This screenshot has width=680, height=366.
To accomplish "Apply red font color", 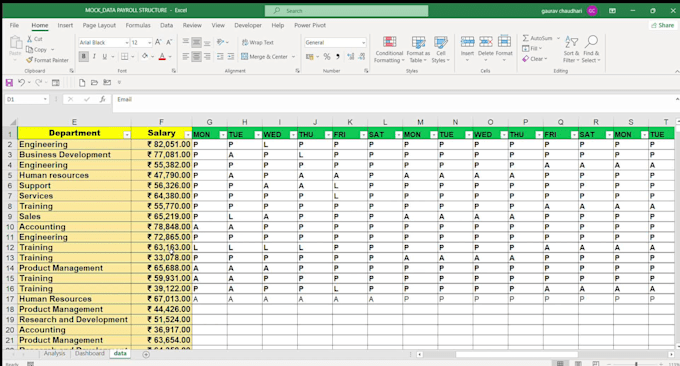I will (162, 56).
